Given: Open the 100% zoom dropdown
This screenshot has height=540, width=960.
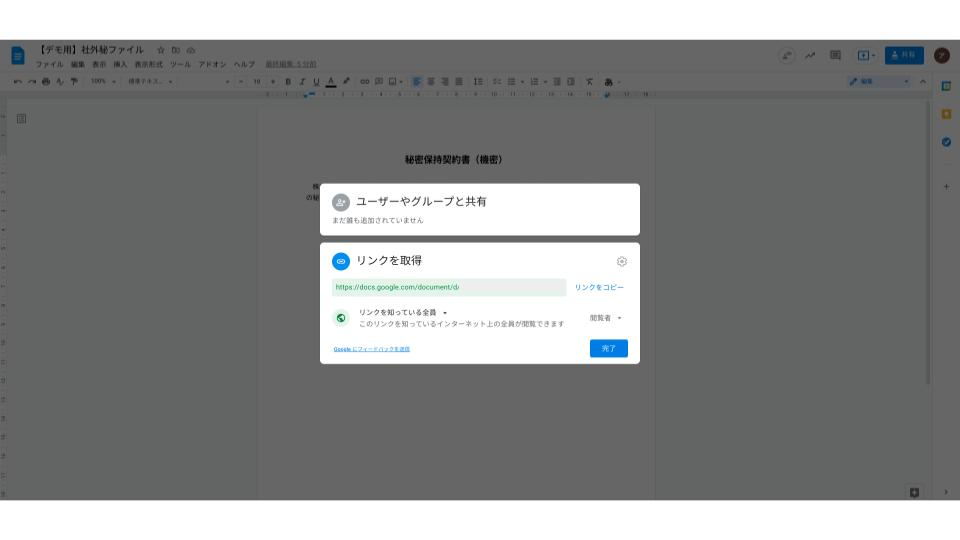Looking at the screenshot, I should point(103,81).
